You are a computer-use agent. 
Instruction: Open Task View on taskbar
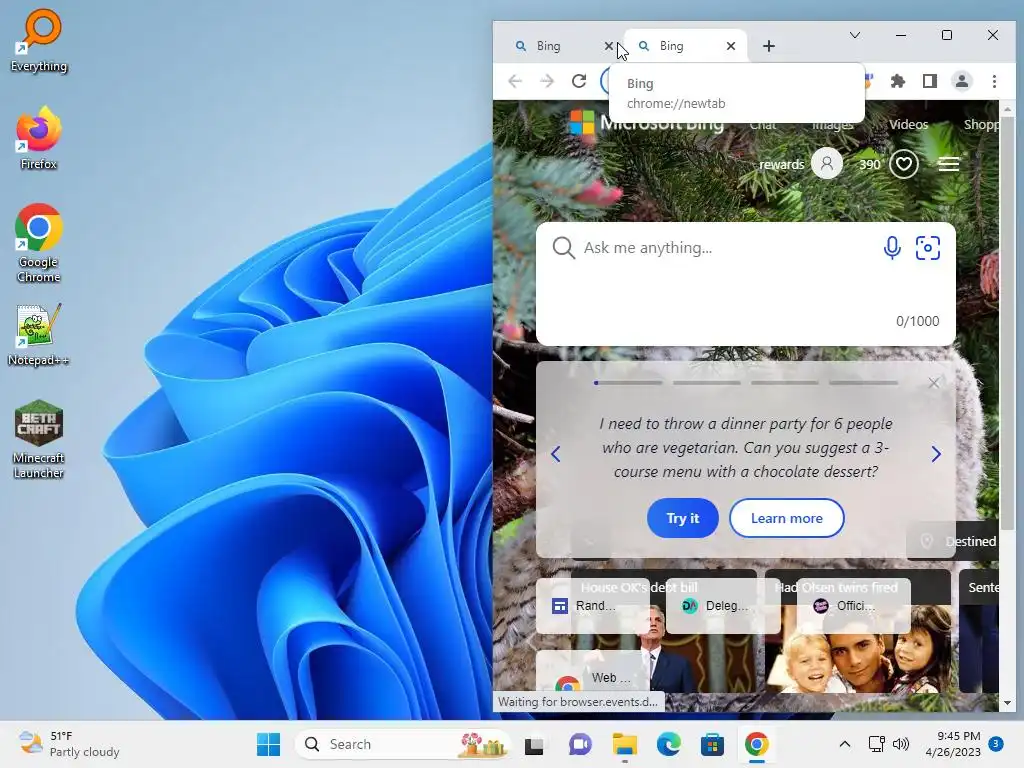tap(534, 744)
